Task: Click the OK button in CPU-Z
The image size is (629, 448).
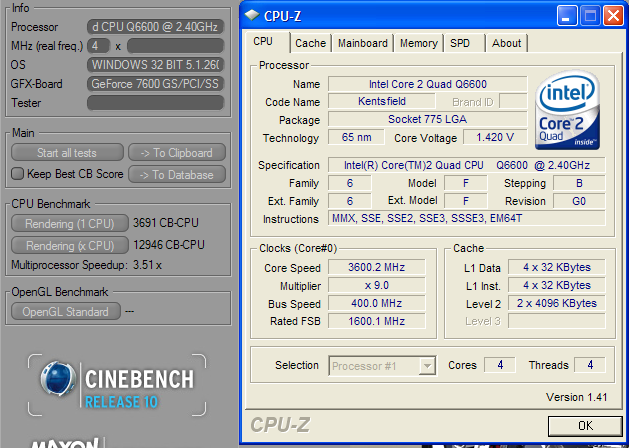Action: 585,426
